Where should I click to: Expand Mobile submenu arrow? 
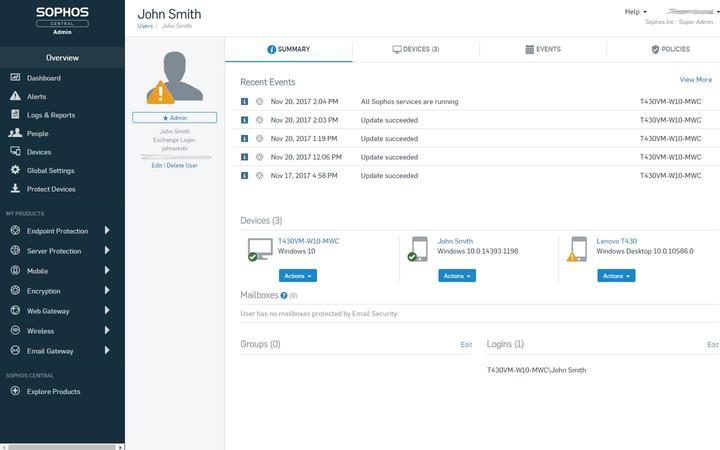pyautogui.click(x=107, y=270)
